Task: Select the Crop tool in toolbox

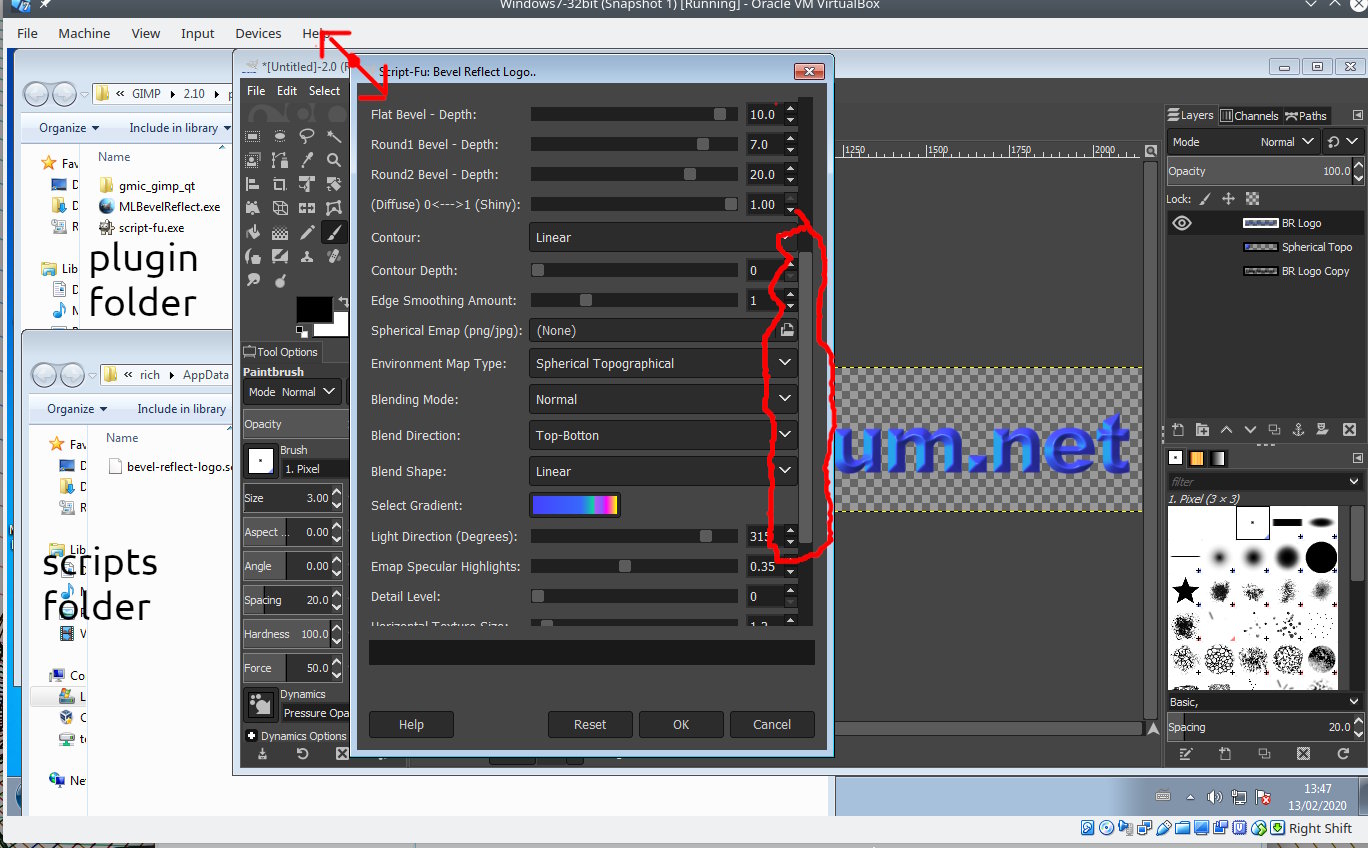Action: click(x=280, y=184)
